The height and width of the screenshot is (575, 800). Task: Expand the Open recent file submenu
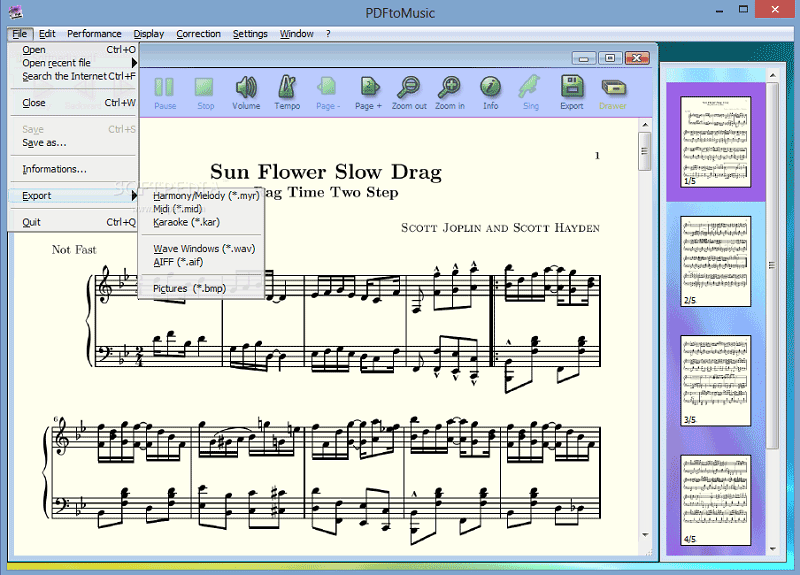tap(73, 63)
